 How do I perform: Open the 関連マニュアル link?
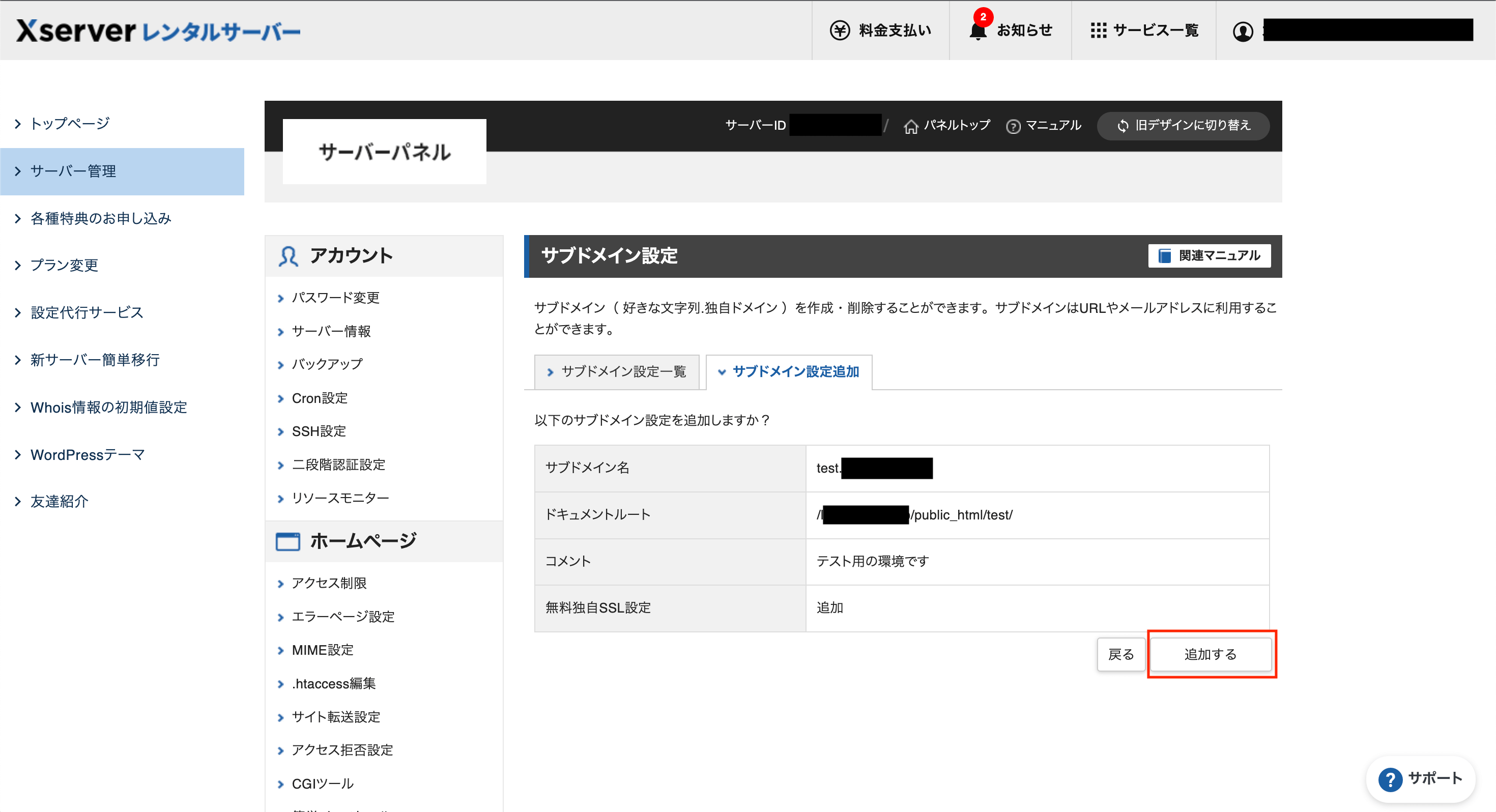coord(1209,255)
